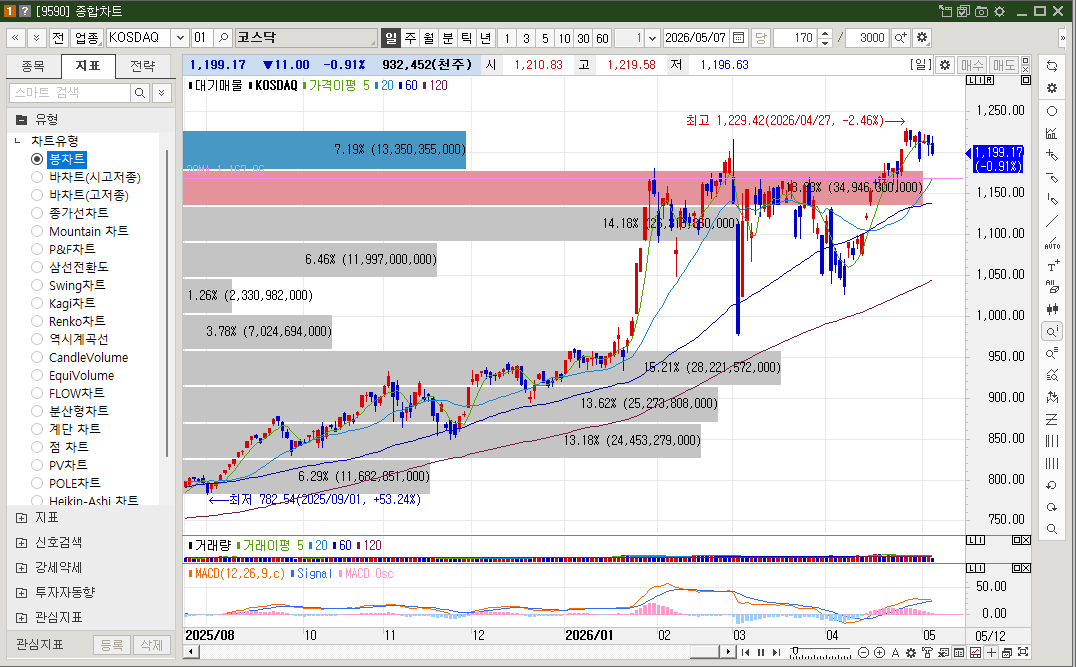
Task: Switch to the 전략 tab
Action: click(x=143, y=66)
